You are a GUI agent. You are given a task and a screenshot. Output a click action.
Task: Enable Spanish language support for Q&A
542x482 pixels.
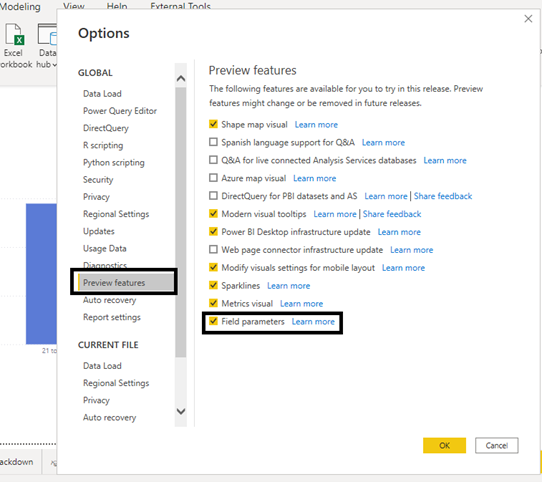(213, 142)
